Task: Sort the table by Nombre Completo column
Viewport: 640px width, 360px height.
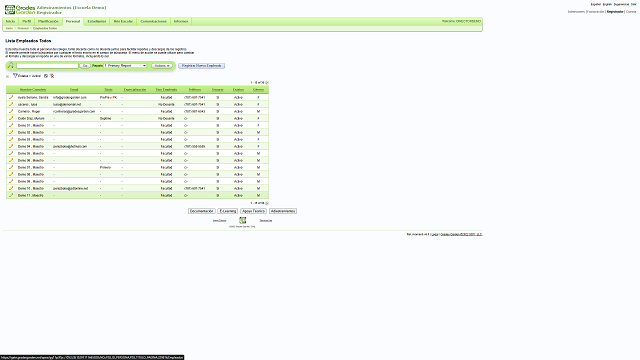Action: [33, 89]
